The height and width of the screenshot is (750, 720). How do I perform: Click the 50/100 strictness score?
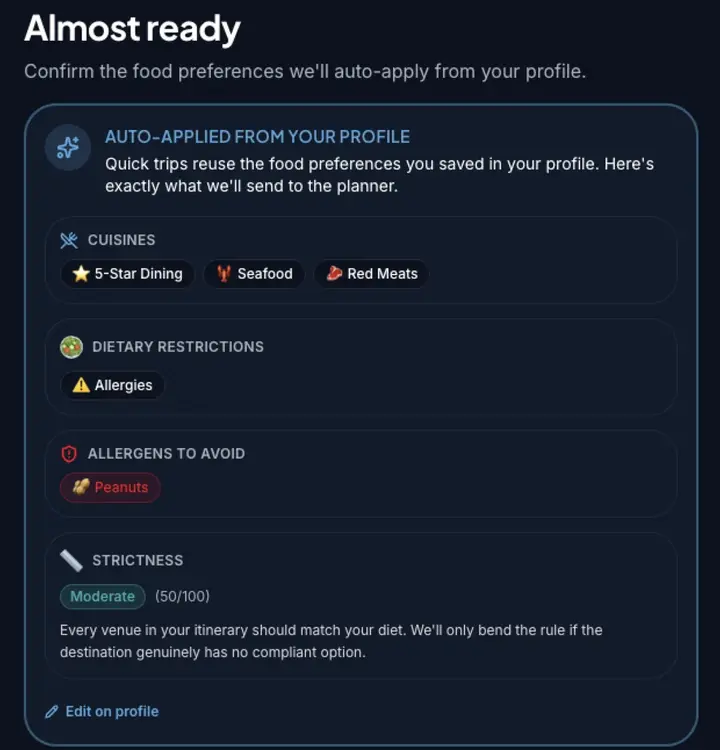point(182,596)
